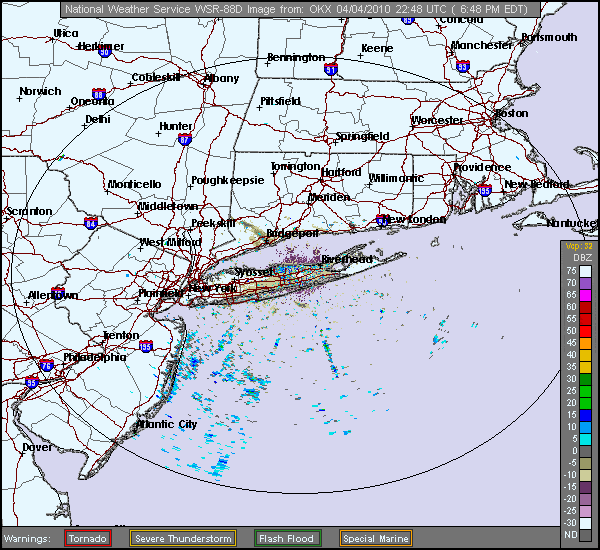Click the Interstate shield beside New London
Viewport: 600px width, 550px height.
(382, 220)
